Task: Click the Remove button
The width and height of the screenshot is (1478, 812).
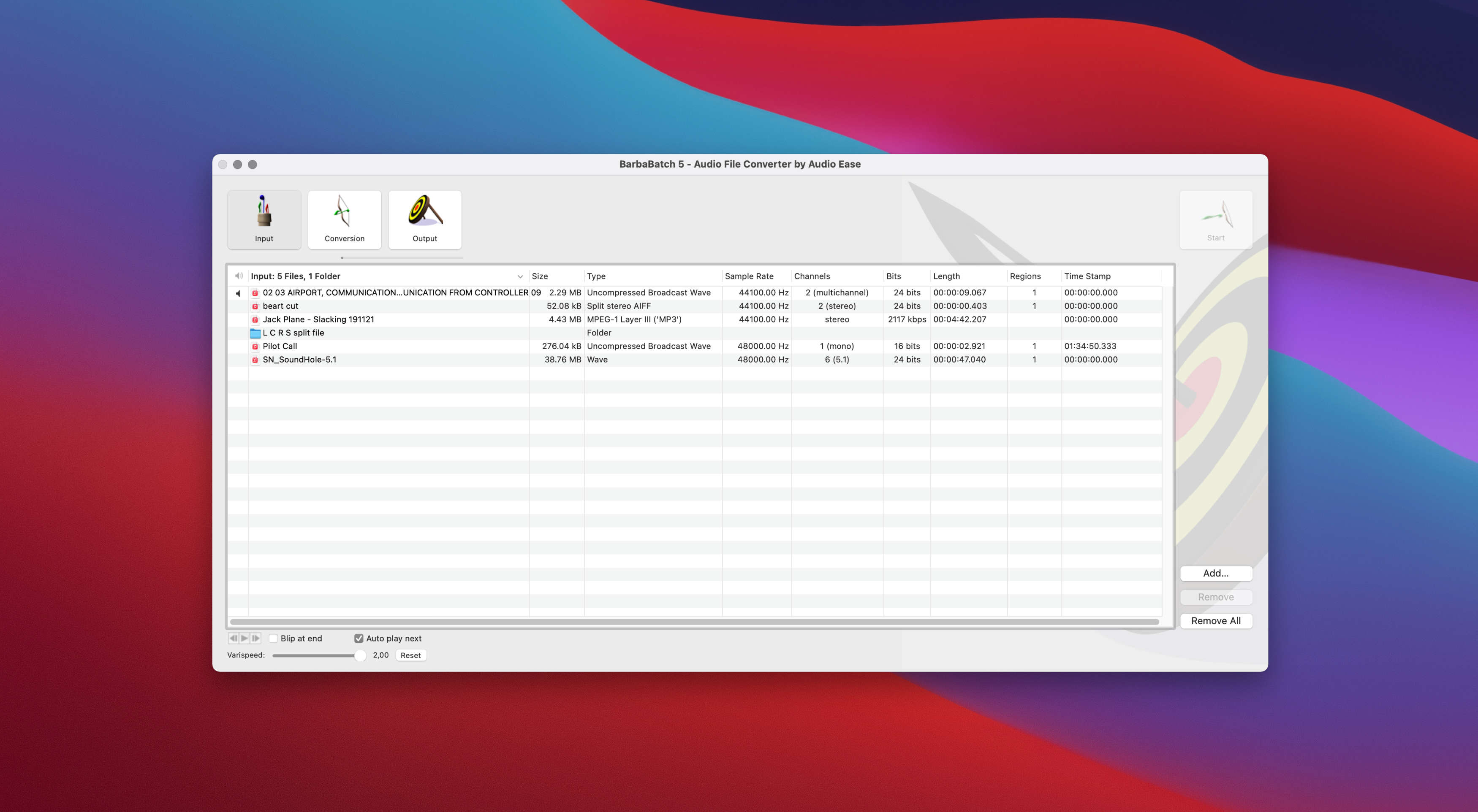Action: 1216,597
